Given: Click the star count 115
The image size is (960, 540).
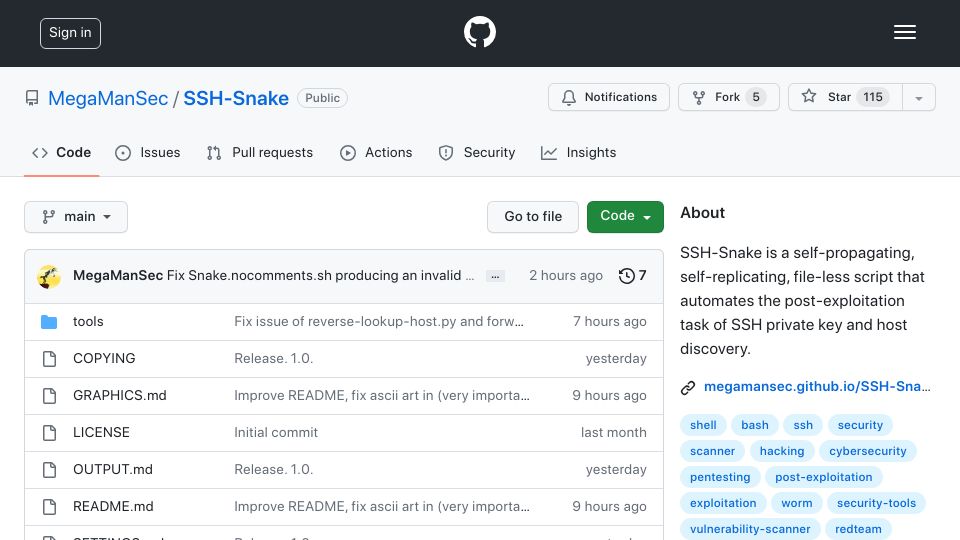Looking at the screenshot, I should pyautogui.click(x=872, y=97).
